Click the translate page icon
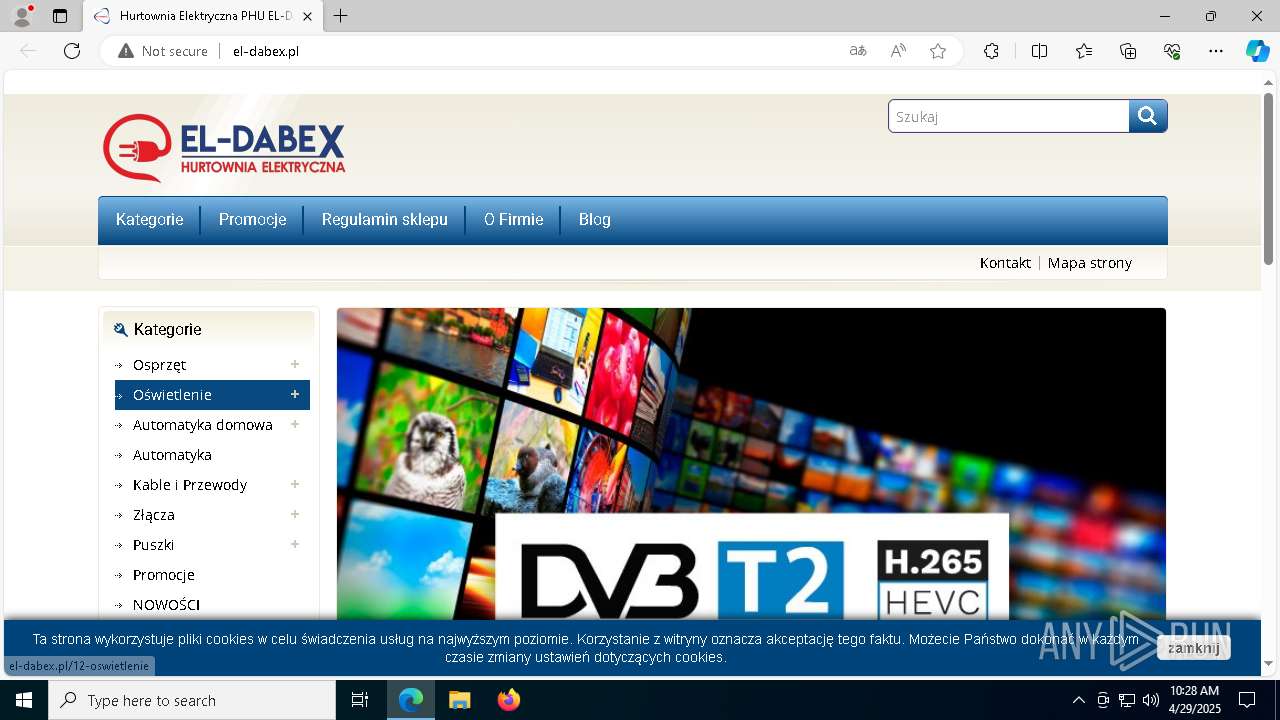The height and width of the screenshot is (720, 1280). click(858, 51)
